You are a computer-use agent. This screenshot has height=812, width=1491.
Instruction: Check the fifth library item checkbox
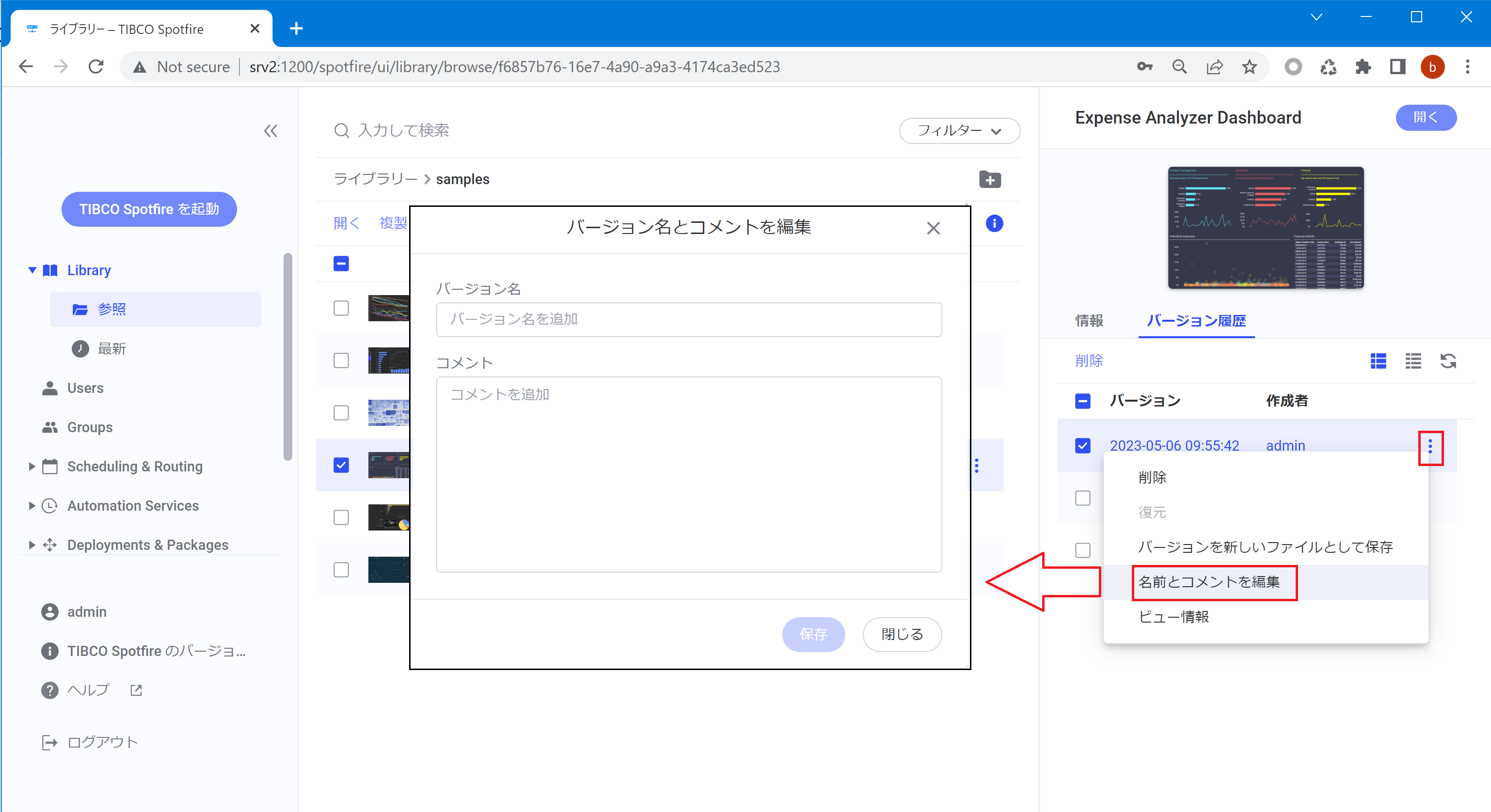coord(341,517)
